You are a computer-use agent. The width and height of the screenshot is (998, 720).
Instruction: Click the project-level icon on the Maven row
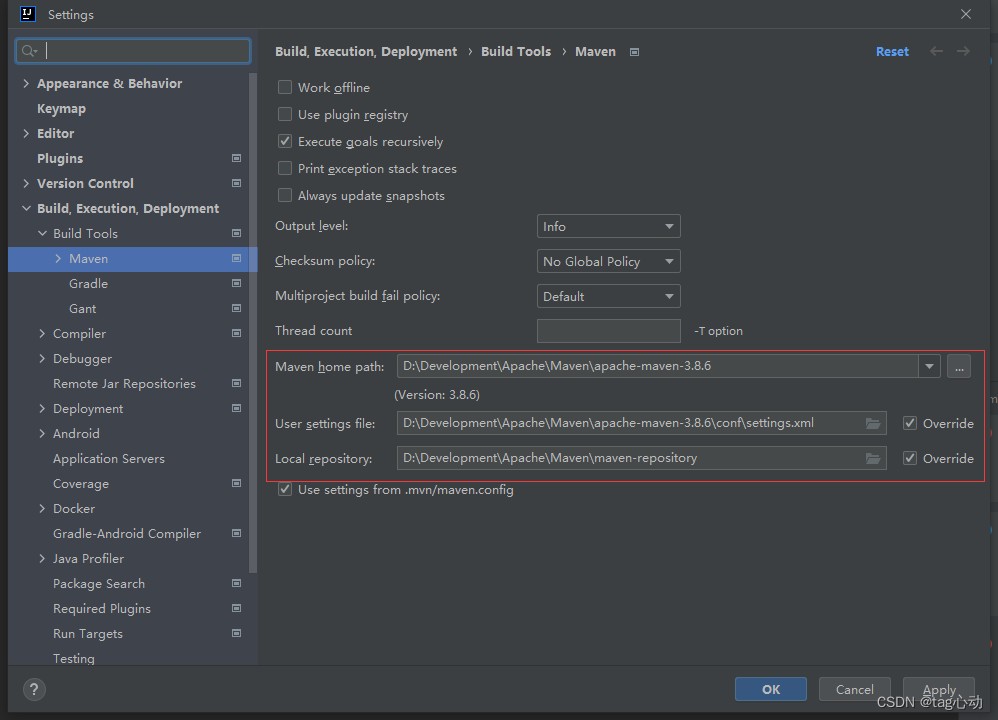[236, 258]
